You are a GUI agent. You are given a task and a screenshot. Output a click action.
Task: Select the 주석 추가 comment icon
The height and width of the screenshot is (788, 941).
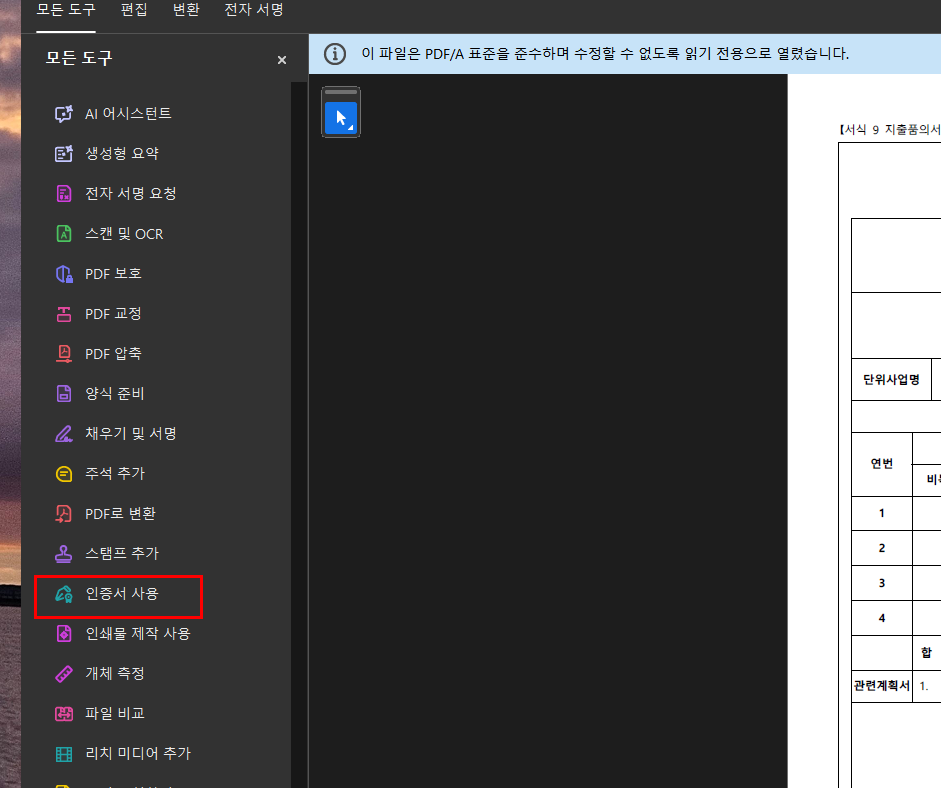click(x=64, y=474)
